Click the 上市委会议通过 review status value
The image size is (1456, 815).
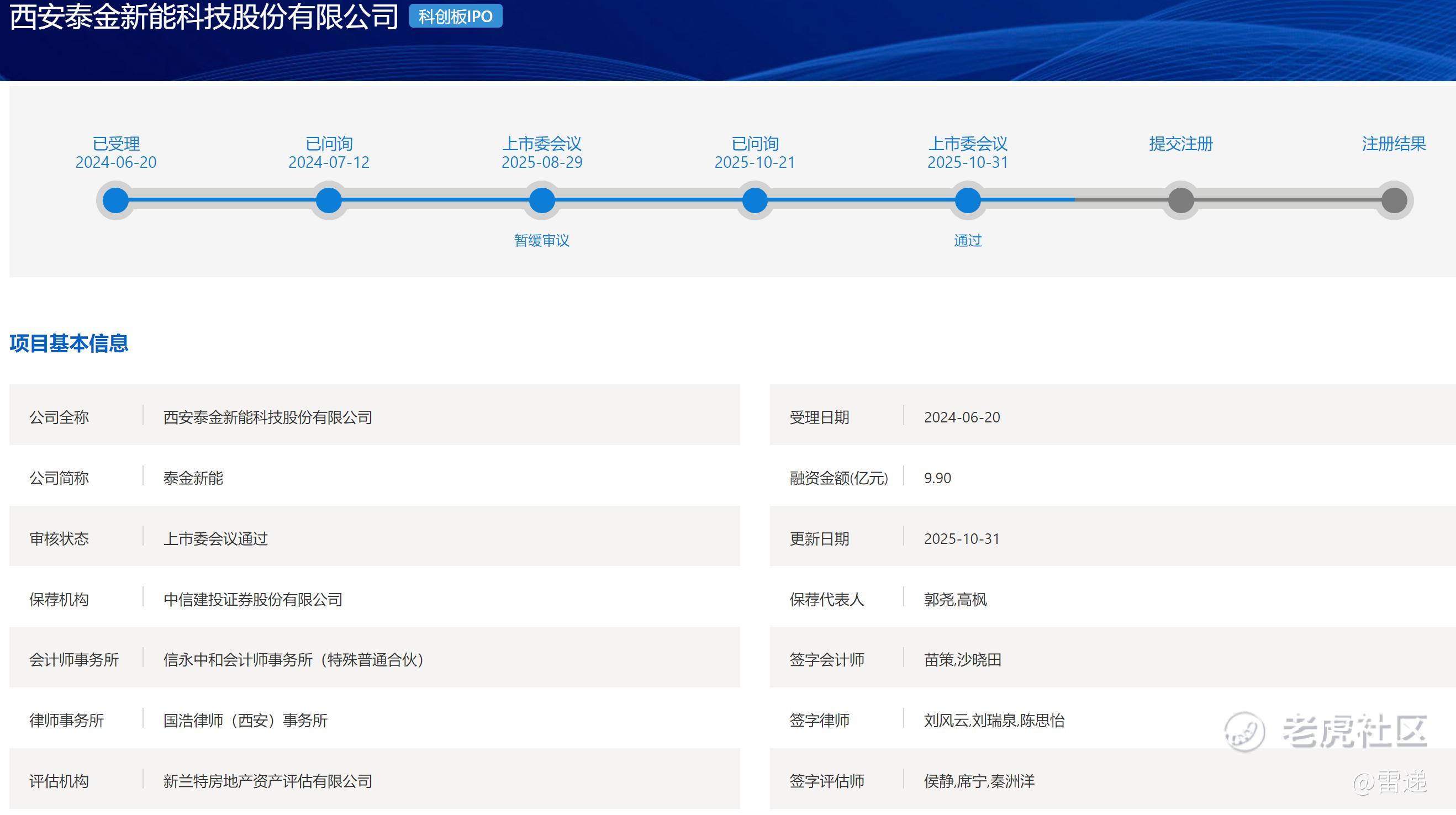click(x=215, y=538)
